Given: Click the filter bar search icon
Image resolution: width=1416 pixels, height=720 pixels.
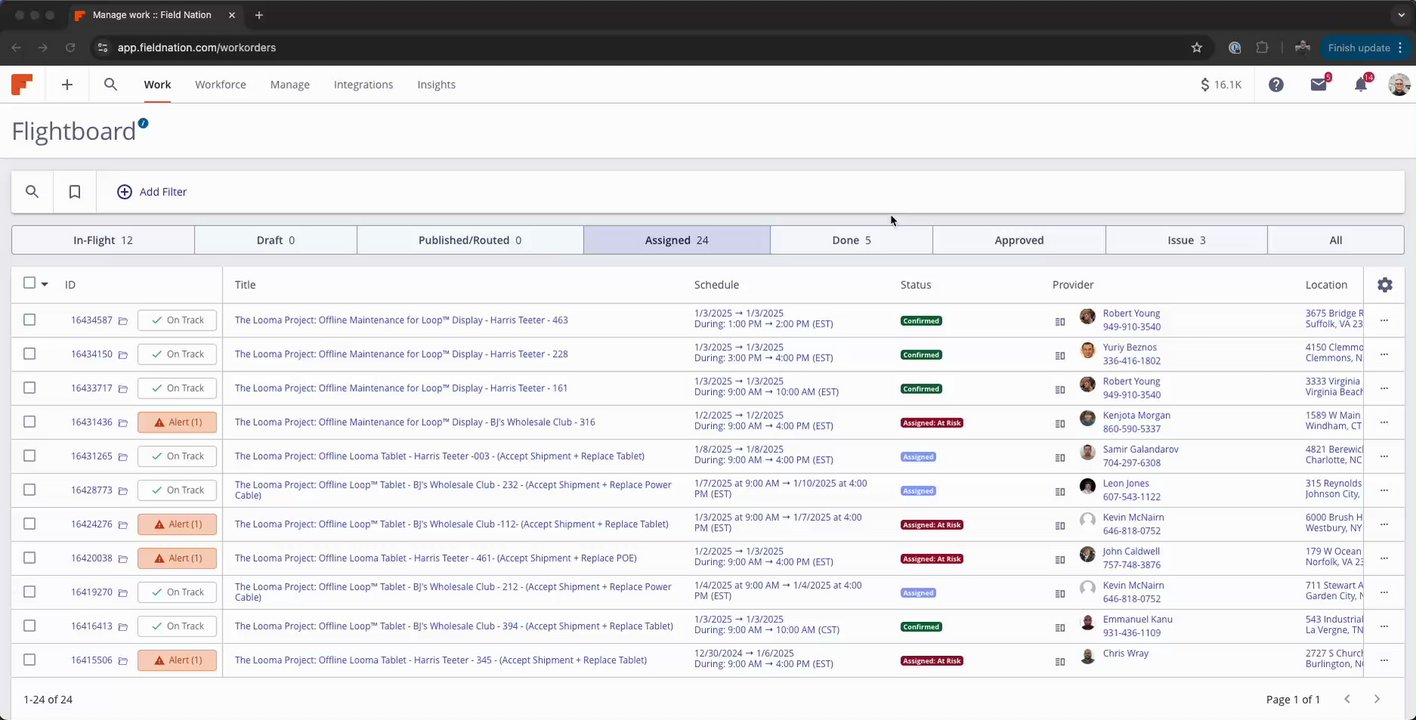Looking at the screenshot, I should (32, 192).
